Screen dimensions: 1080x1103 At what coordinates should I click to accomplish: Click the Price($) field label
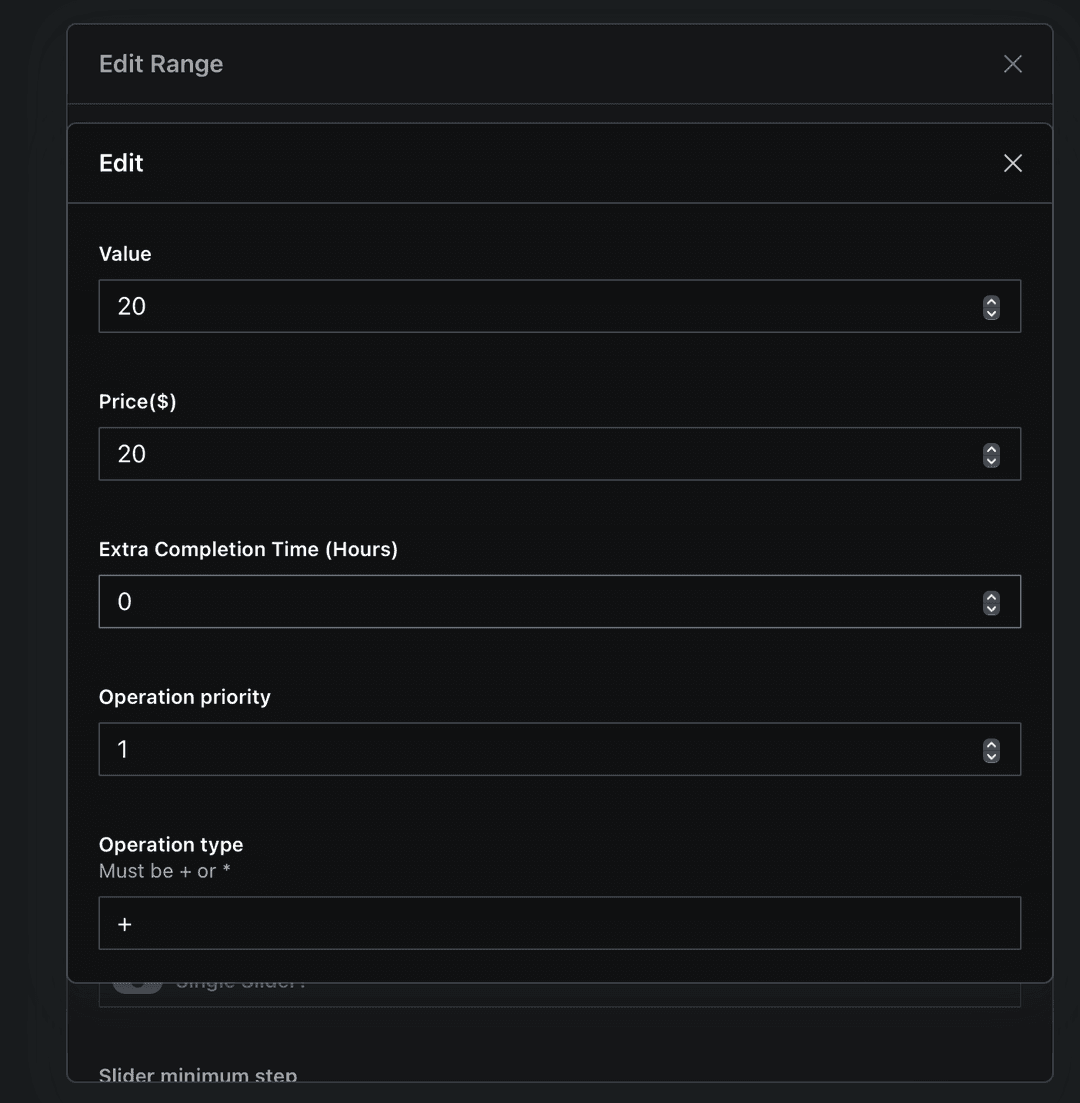[x=137, y=402]
